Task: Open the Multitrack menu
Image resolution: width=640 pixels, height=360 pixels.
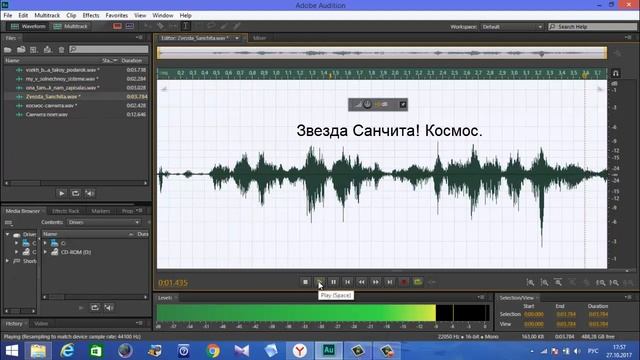Action: [47, 16]
